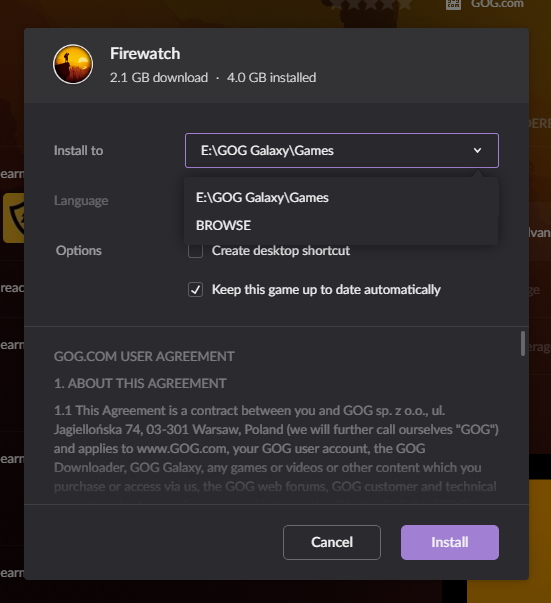The image size is (551, 603).
Task: Open the E:\GOG Galaxy\Games install path field
Action: 341,150
